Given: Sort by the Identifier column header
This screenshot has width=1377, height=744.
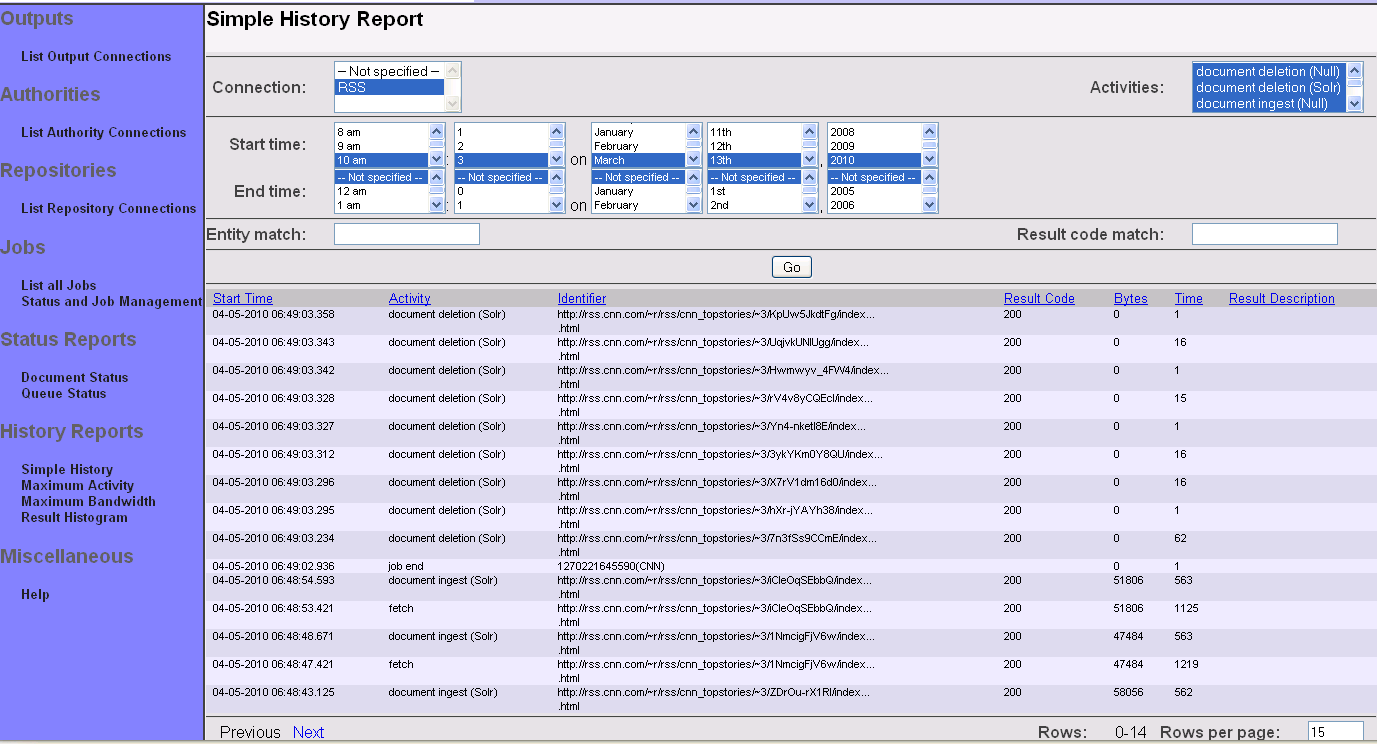Looking at the screenshot, I should pos(581,298).
